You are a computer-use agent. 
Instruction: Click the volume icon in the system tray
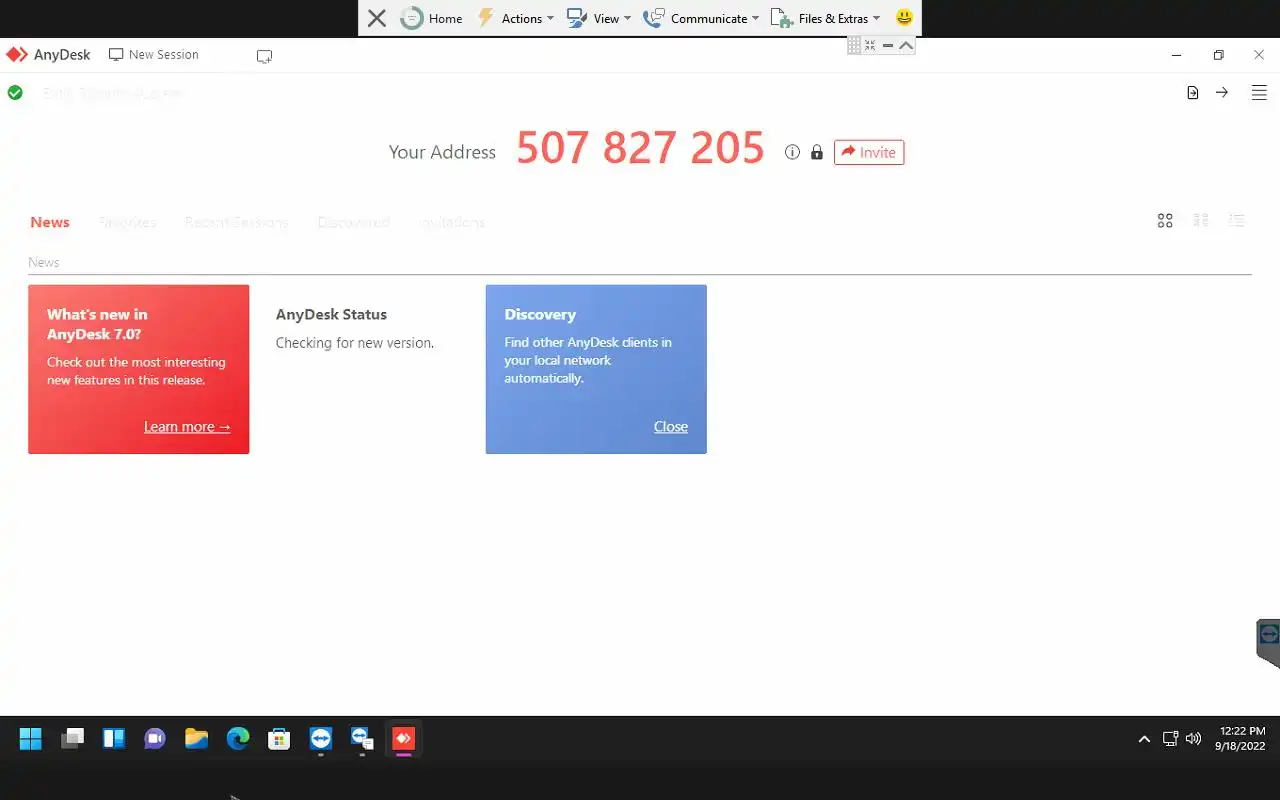pos(1193,739)
